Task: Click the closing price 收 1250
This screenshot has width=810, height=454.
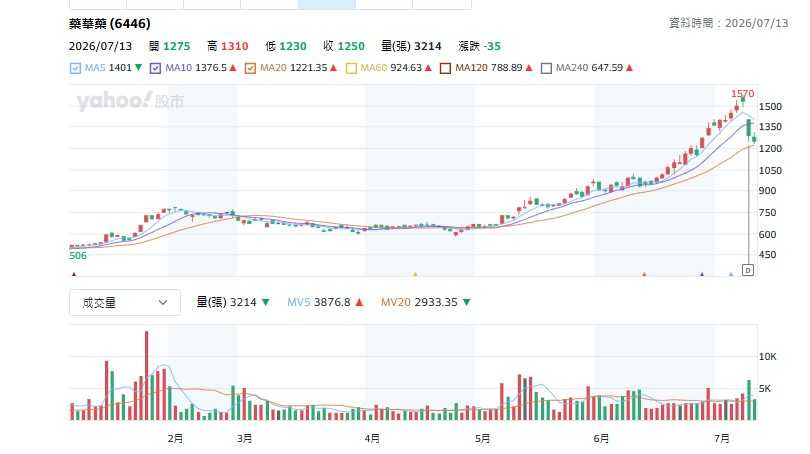Action: click(344, 46)
